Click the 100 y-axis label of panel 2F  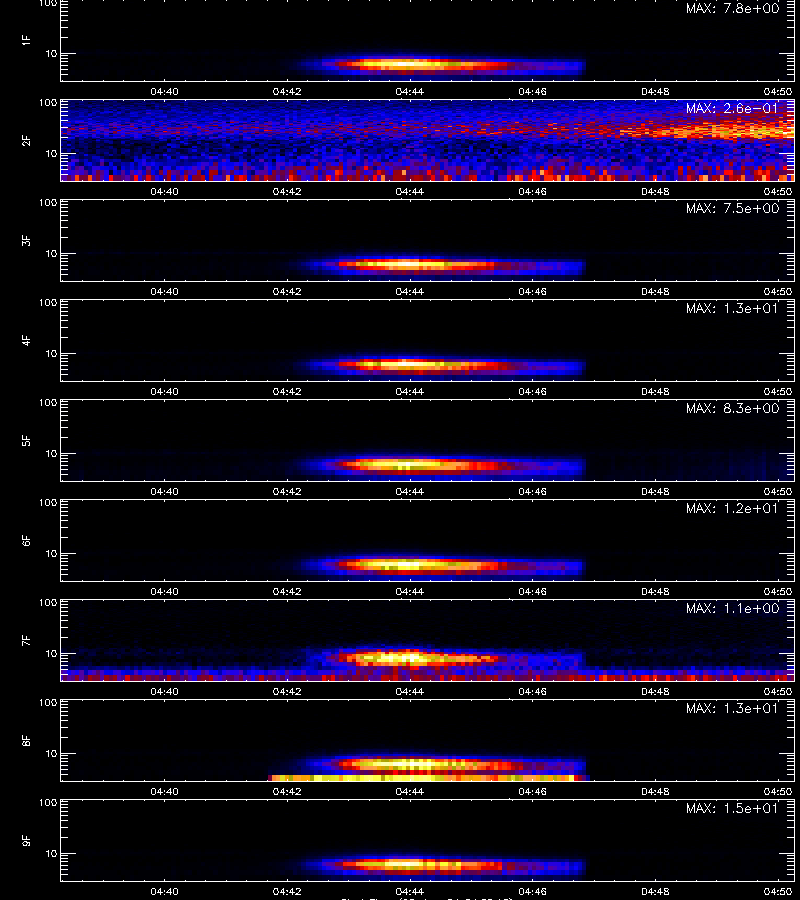[x=48, y=103]
